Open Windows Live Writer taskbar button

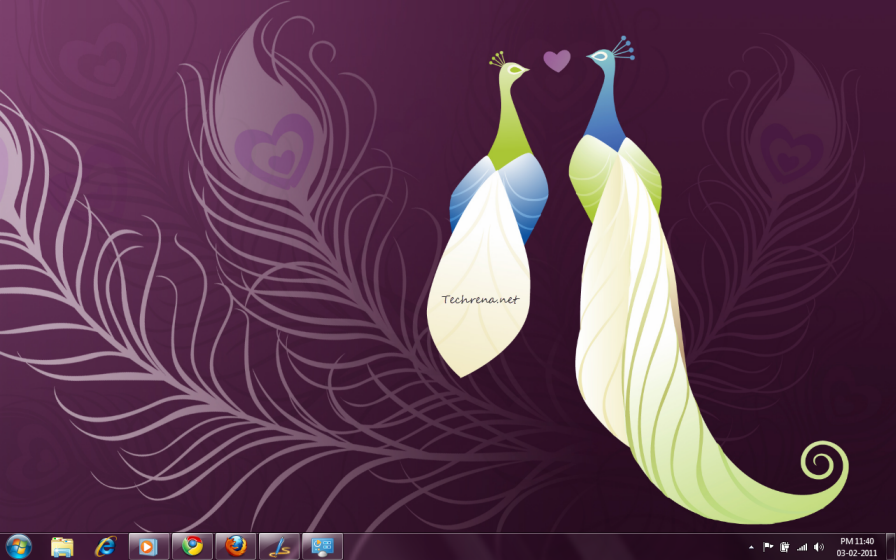coord(279,546)
